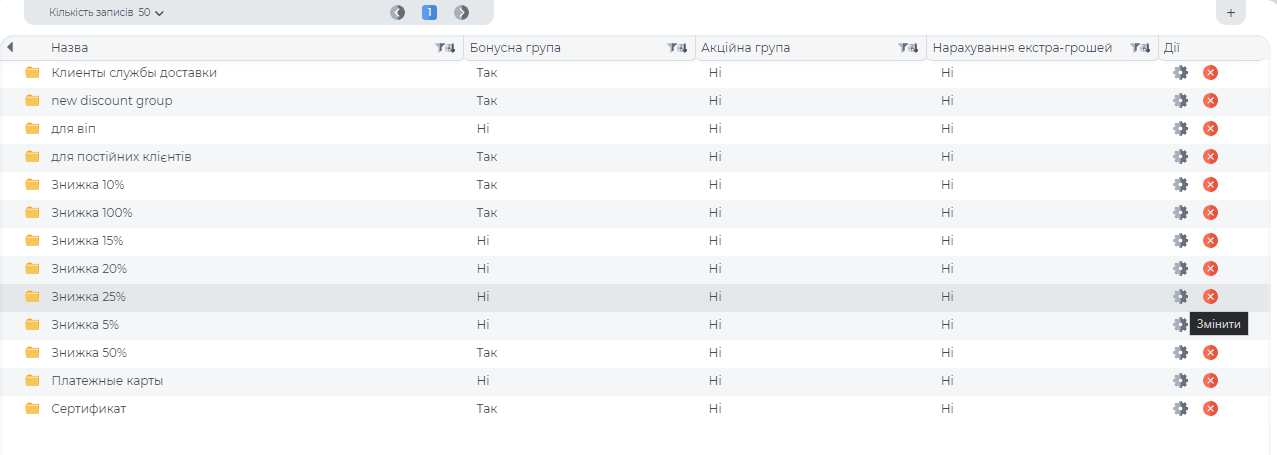This screenshot has width=1277, height=455.
Task: Click gear icon for Знижка 25% row
Action: point(1180,296)
